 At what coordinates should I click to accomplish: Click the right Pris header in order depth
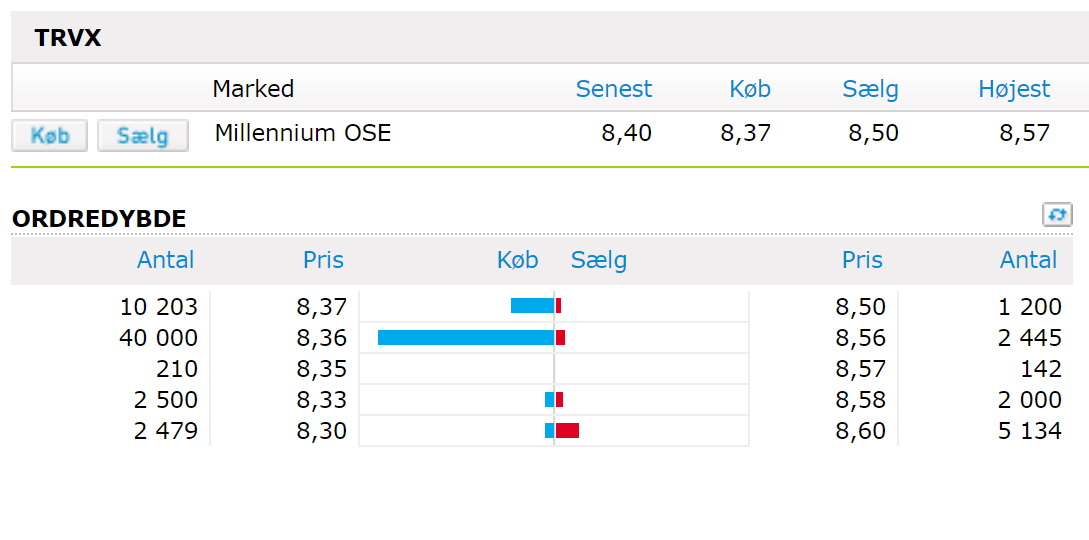(863, 260)
